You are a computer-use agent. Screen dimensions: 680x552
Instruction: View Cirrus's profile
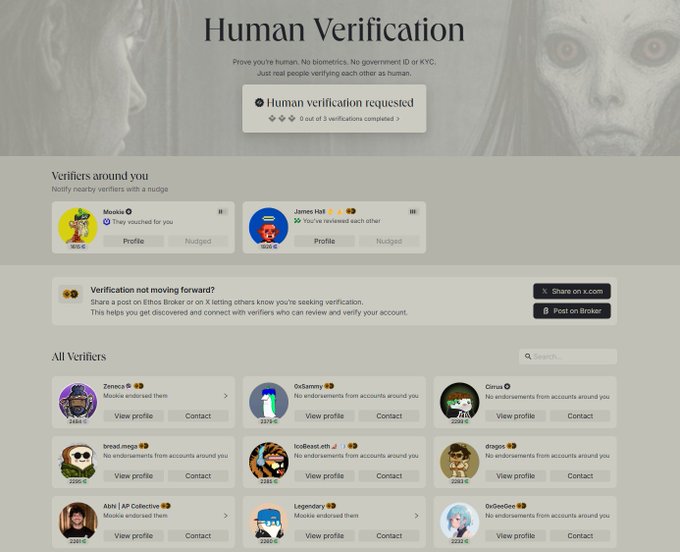click(515, 416)
